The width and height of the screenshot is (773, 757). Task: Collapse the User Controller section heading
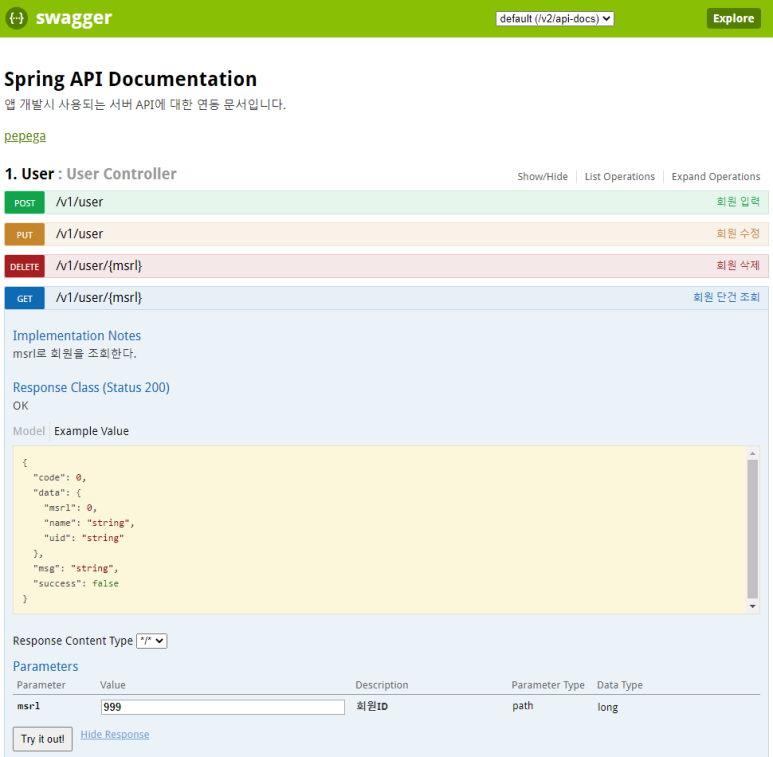pyautogui.click(x=91, y=174)
